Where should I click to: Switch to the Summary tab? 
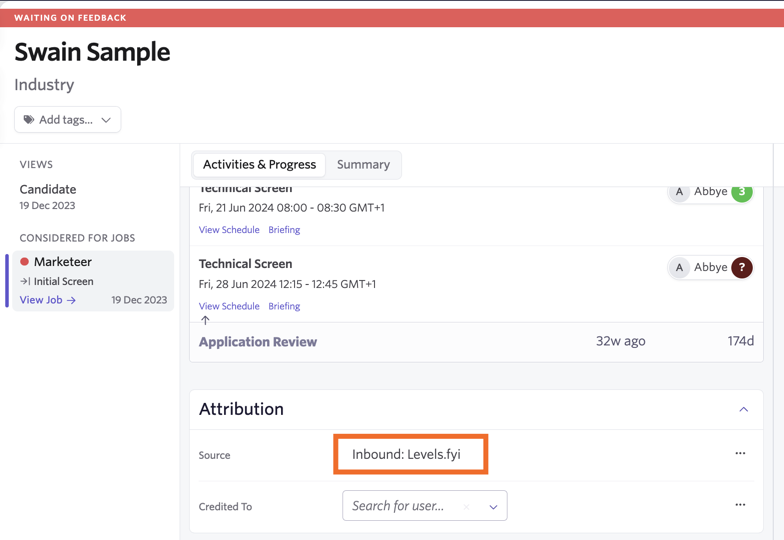click(363, 164)
